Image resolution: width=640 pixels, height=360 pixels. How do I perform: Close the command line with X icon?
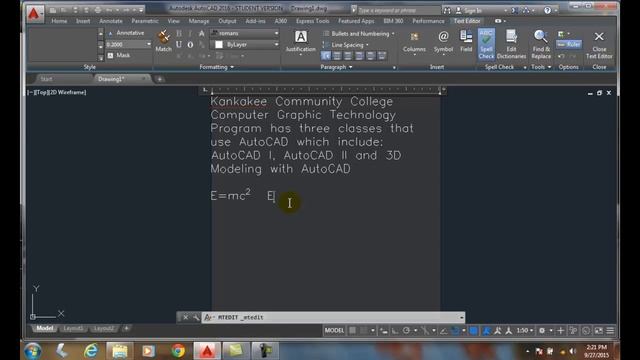185,317
